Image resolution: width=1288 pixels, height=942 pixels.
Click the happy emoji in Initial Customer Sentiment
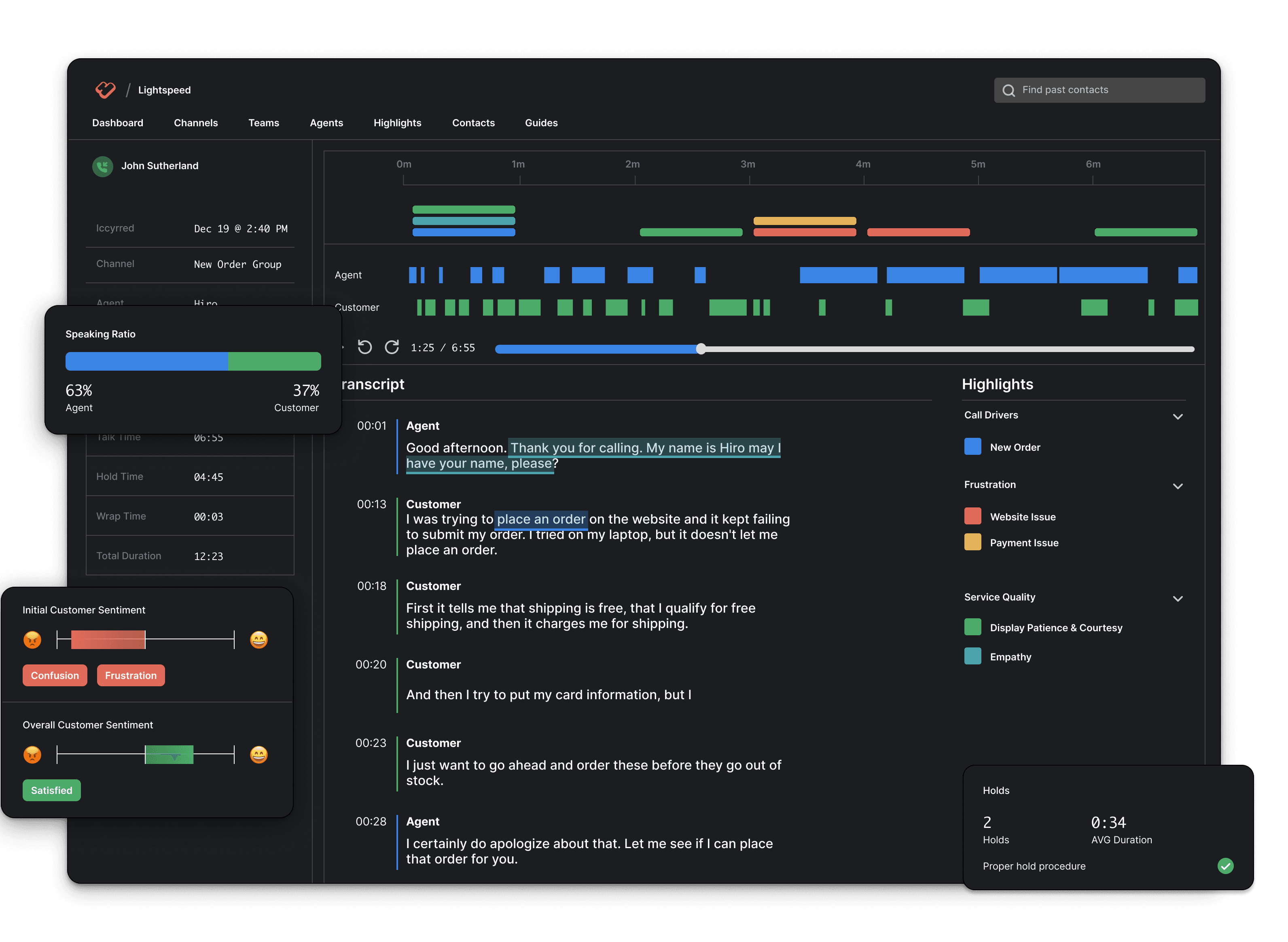(259, 640)
